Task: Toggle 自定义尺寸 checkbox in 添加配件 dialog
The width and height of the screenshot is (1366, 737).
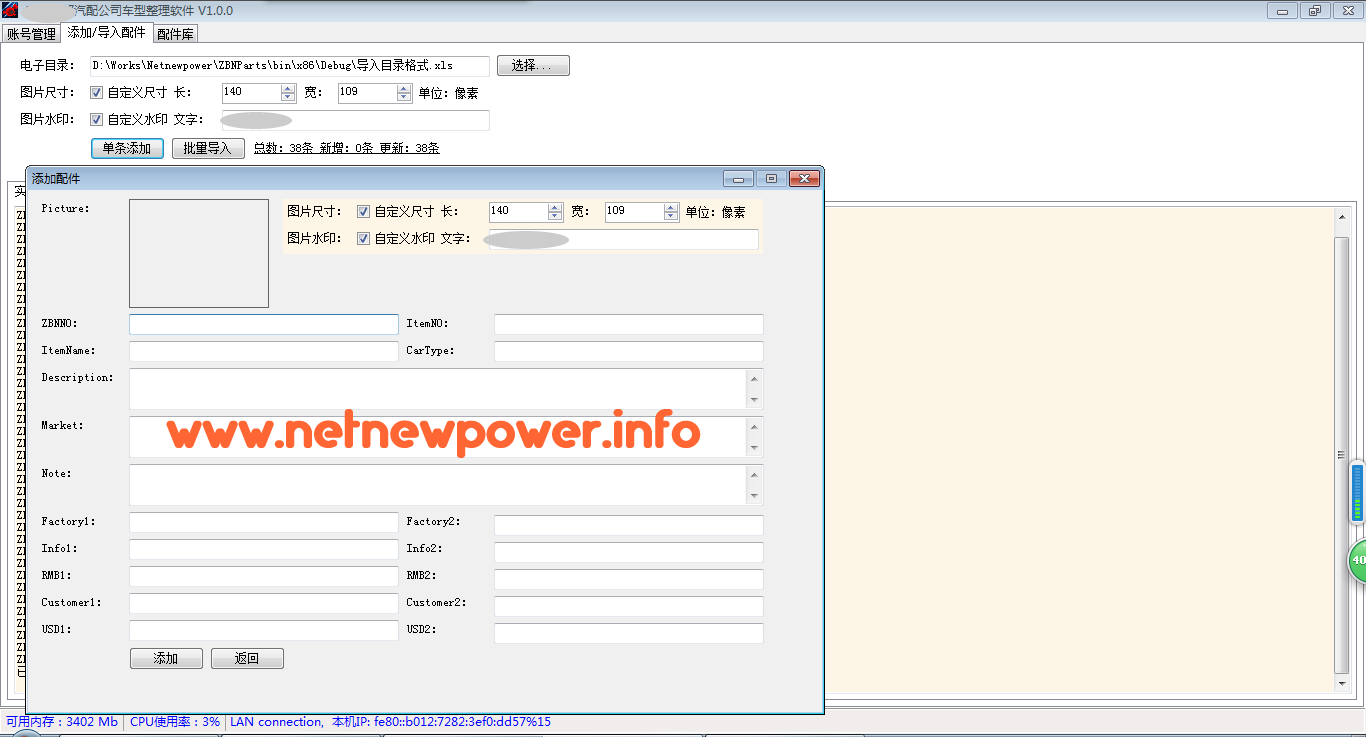Action: tap(364, 212)
